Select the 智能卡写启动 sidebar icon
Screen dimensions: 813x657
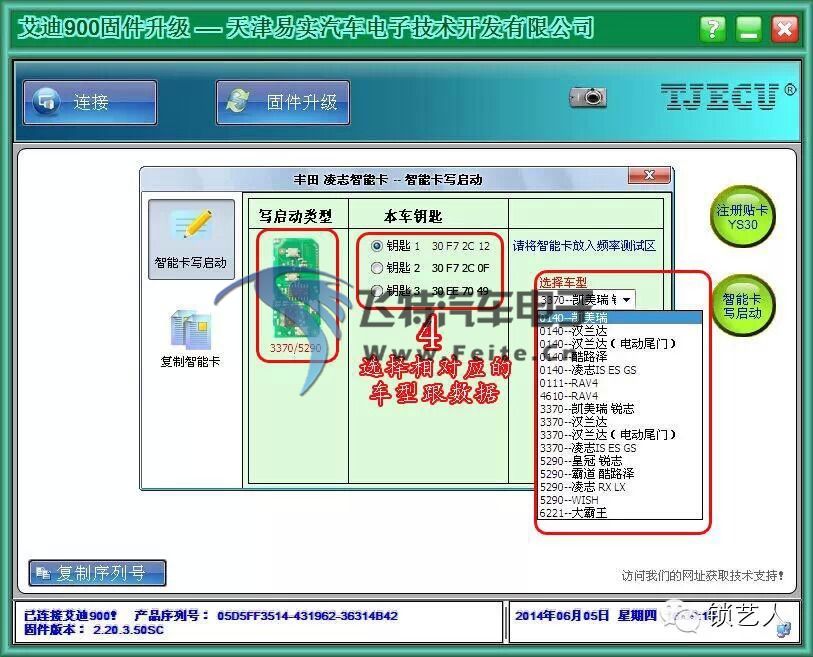(x=191, y=240)
